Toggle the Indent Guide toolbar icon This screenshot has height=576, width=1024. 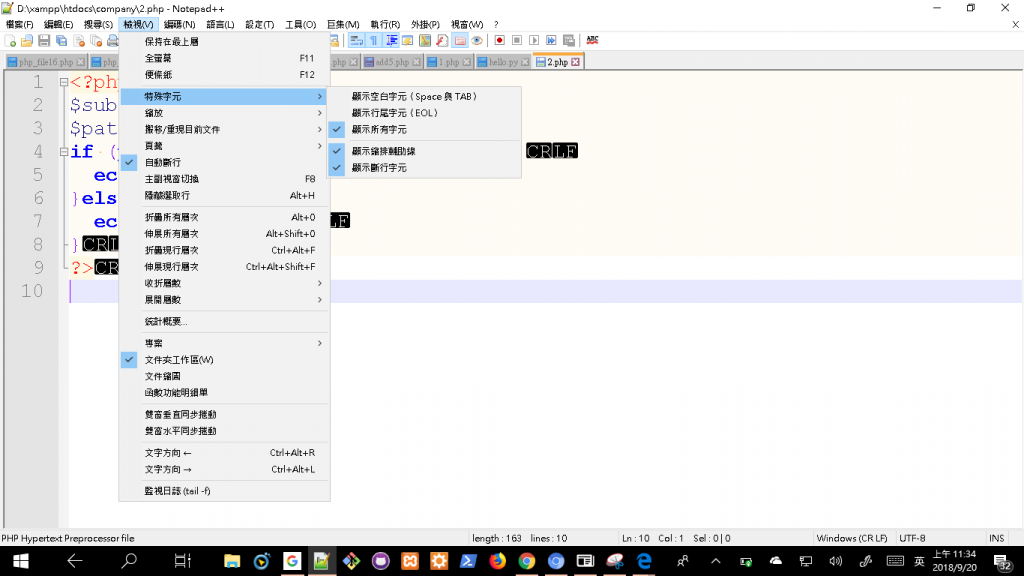click(x=391, y=40)
